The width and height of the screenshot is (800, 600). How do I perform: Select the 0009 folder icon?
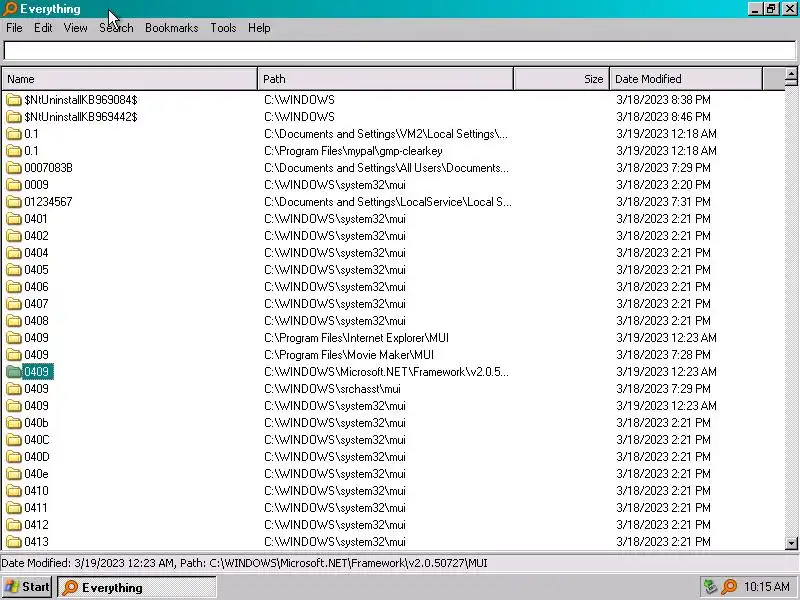point(14,185)
